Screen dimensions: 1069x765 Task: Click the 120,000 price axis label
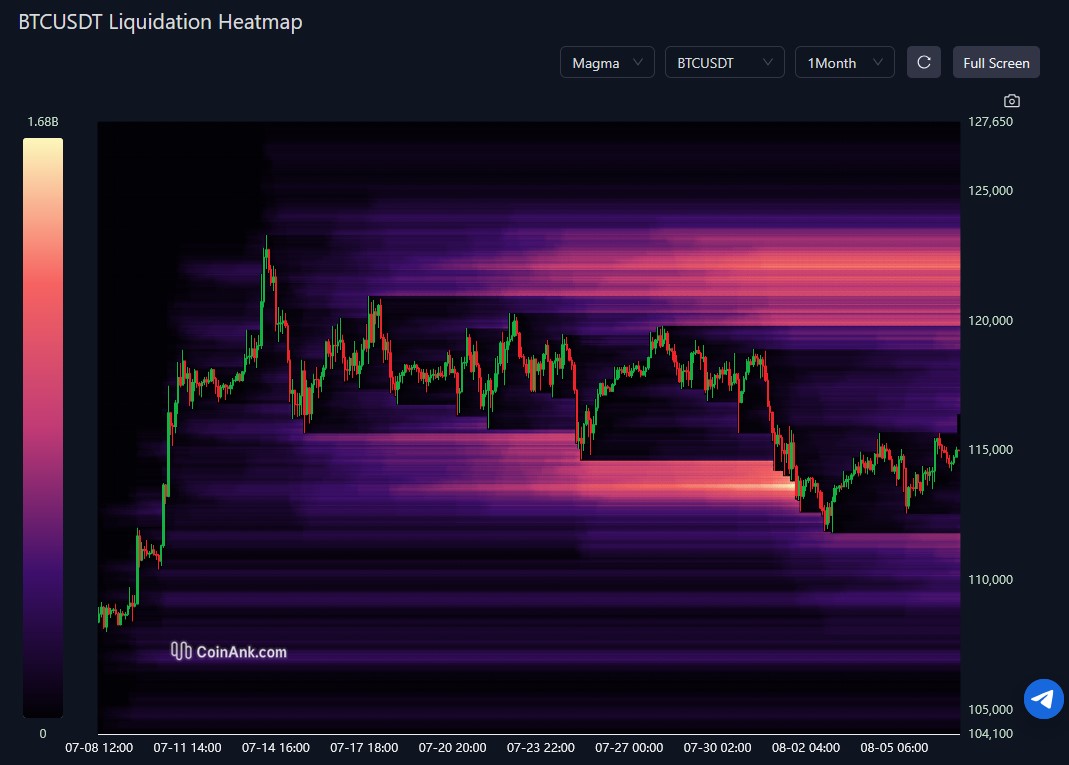[991, 320]
